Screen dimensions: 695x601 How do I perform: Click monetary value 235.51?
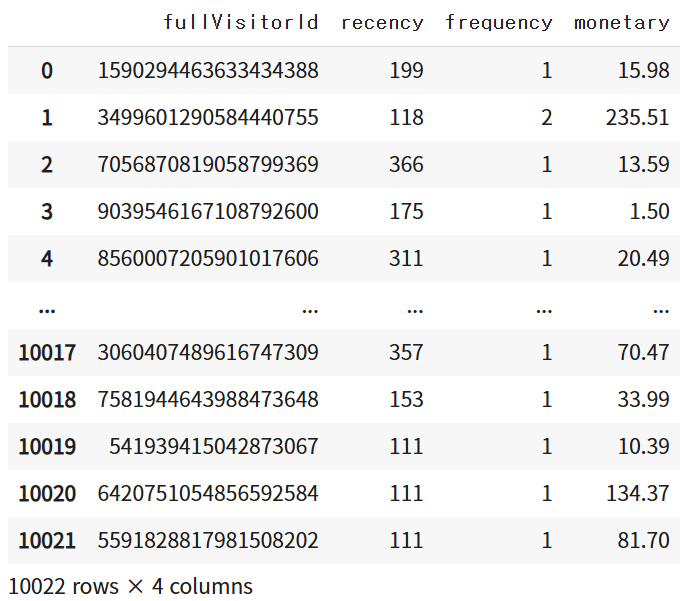pyautogui.click(x=637, y=117)
